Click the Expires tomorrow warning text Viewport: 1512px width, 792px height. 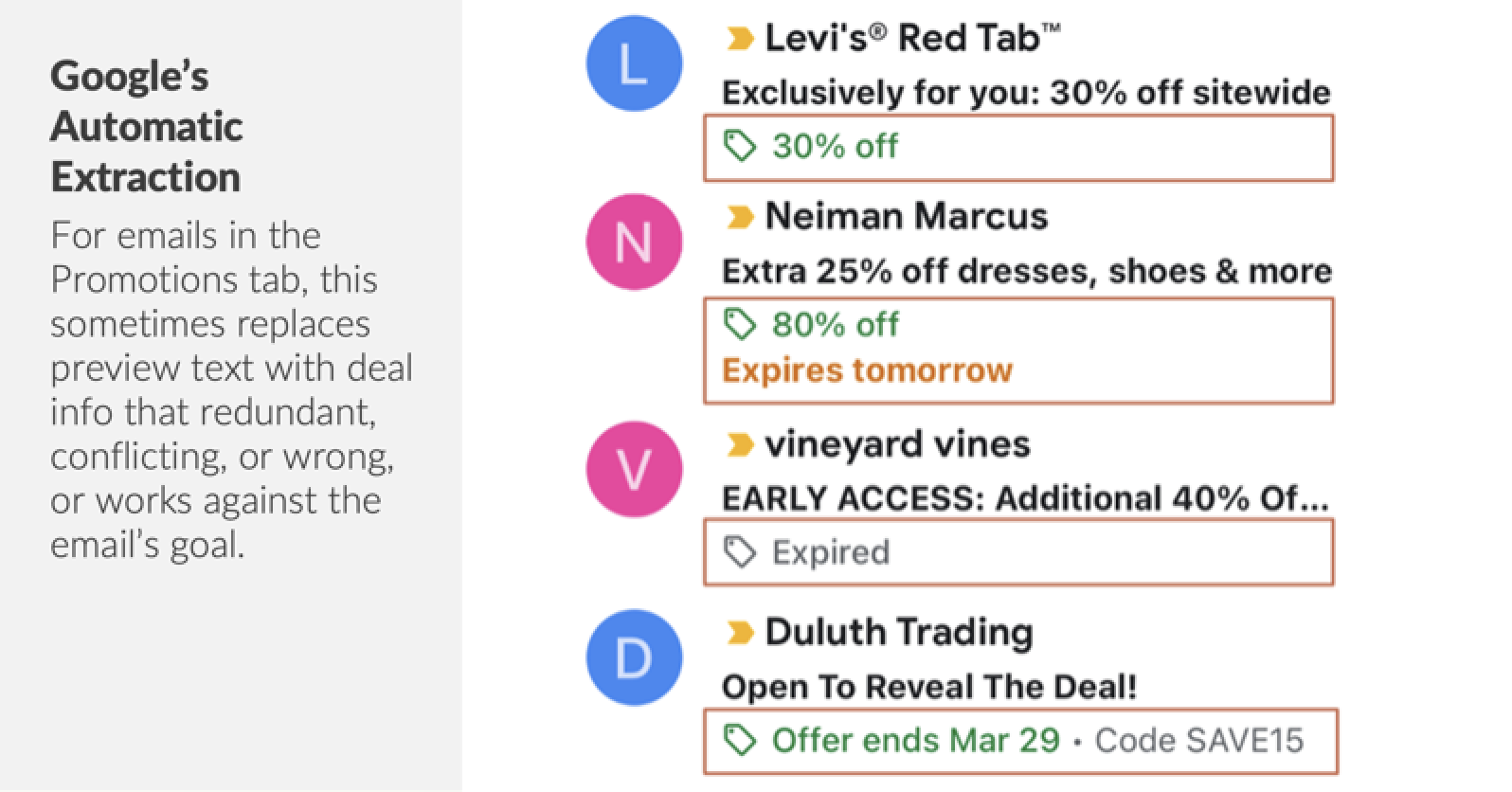868,370
